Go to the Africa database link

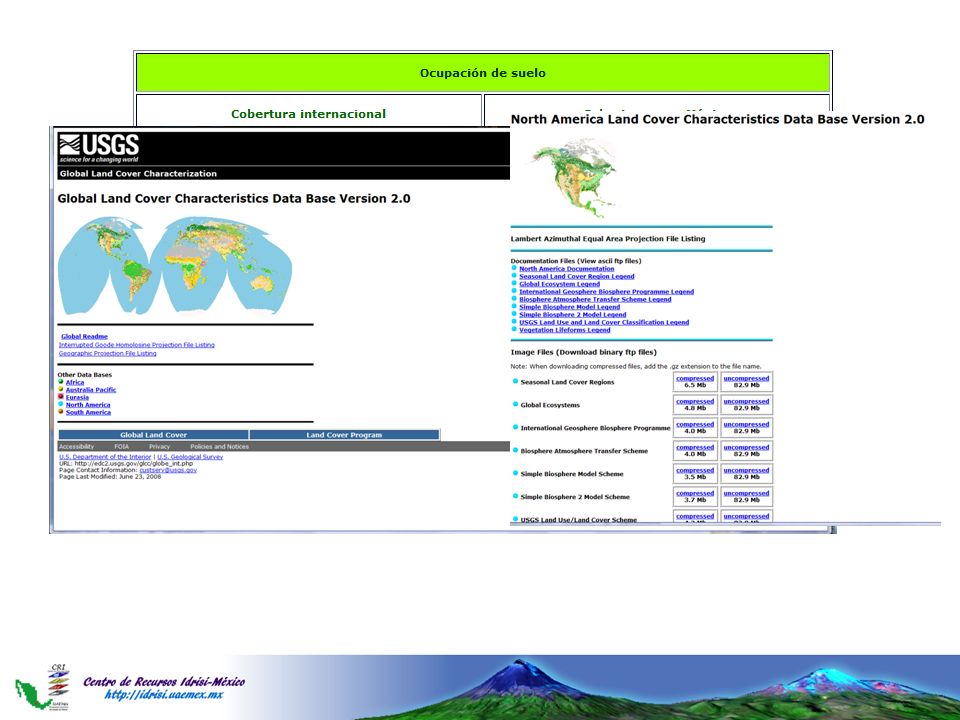point(75,383)
